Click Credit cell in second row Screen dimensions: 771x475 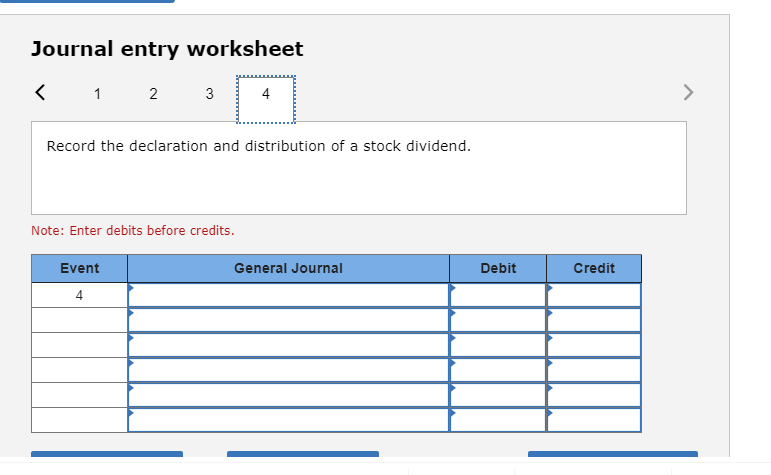coord(594,320)
